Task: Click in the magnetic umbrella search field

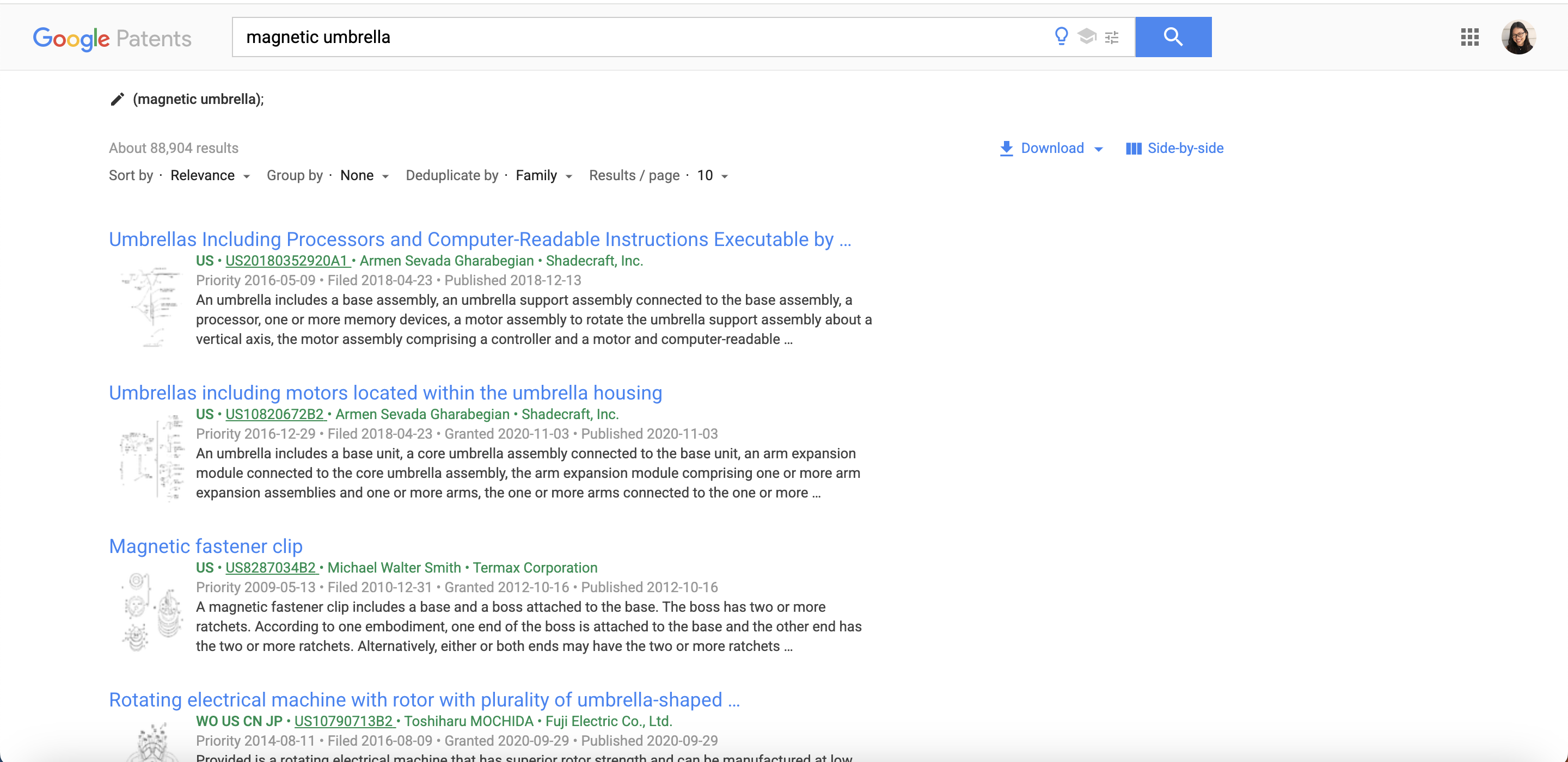Action: 609,37
